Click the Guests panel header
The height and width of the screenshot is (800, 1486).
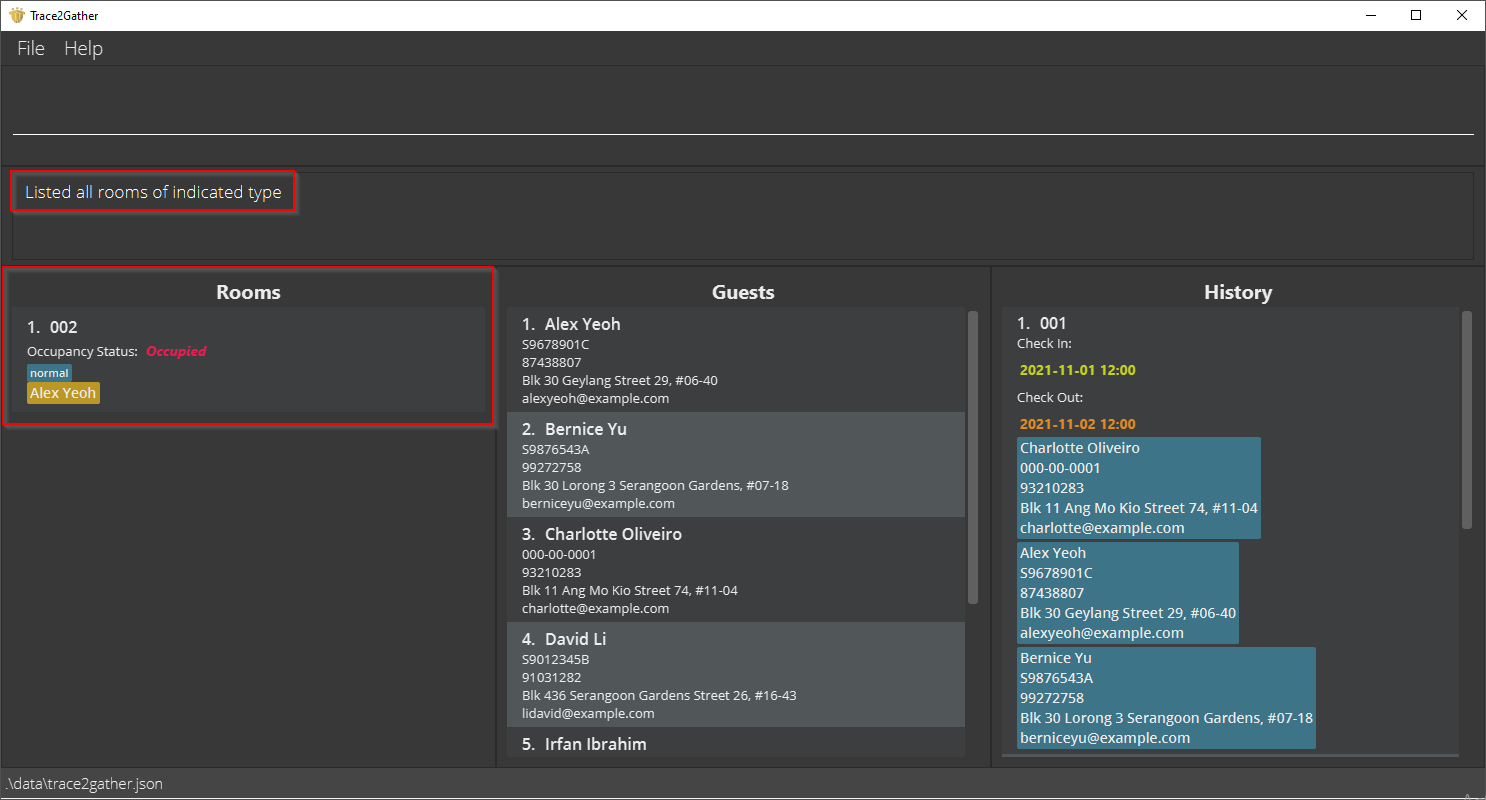[743, 292]
